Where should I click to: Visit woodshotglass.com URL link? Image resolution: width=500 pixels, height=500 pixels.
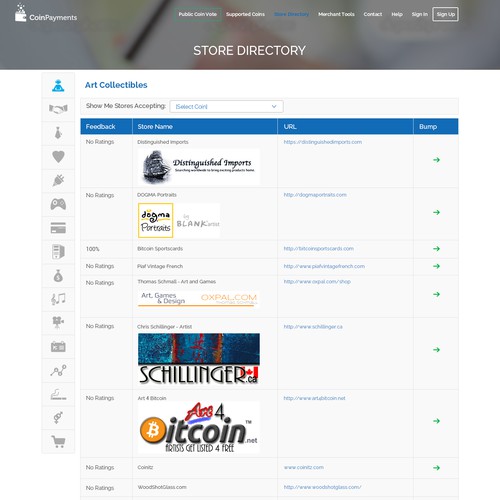322,487
